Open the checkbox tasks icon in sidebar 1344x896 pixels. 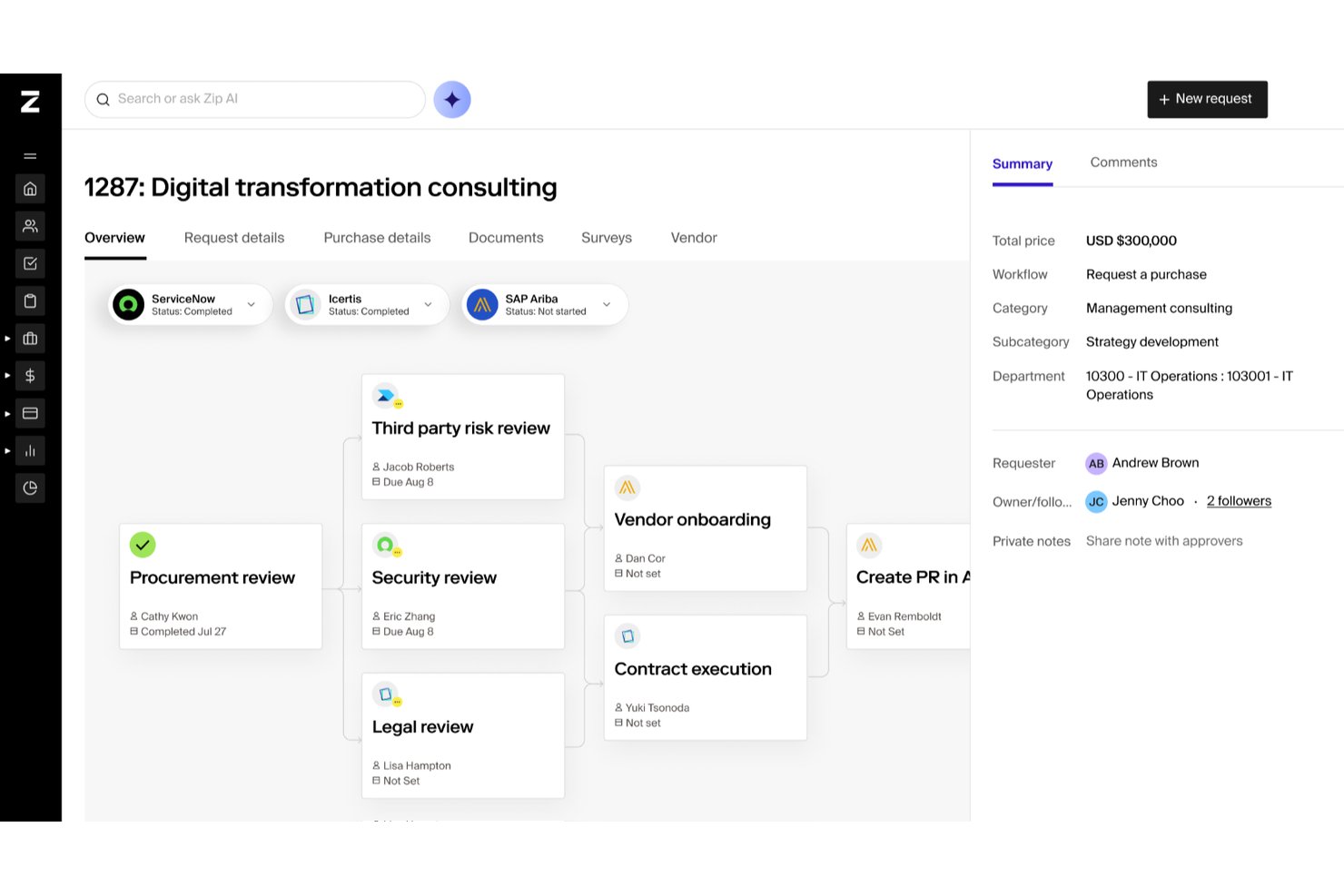click(30, 263)
